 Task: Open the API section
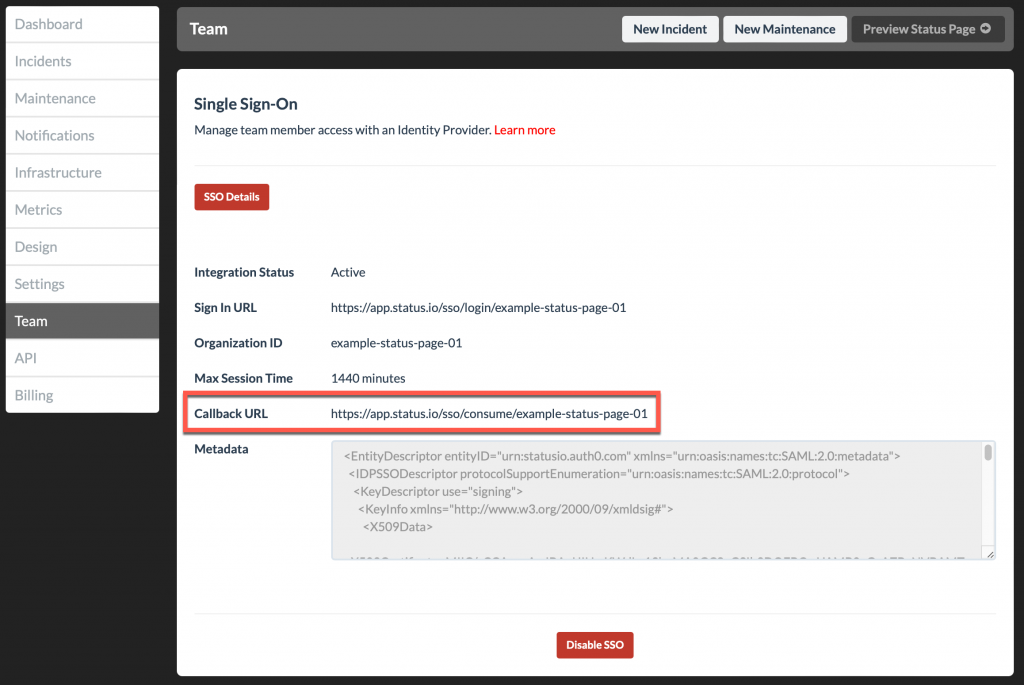pos(25,357)
